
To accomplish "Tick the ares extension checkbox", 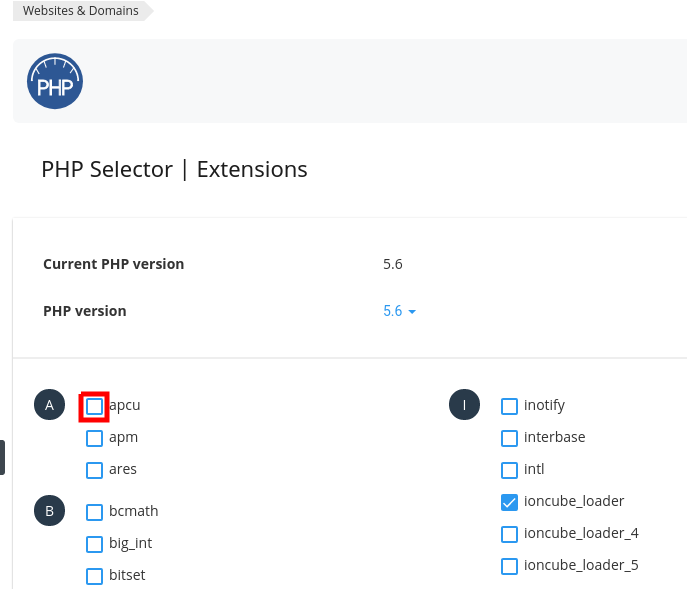I will pyautogui.click(x=94, y=470).
